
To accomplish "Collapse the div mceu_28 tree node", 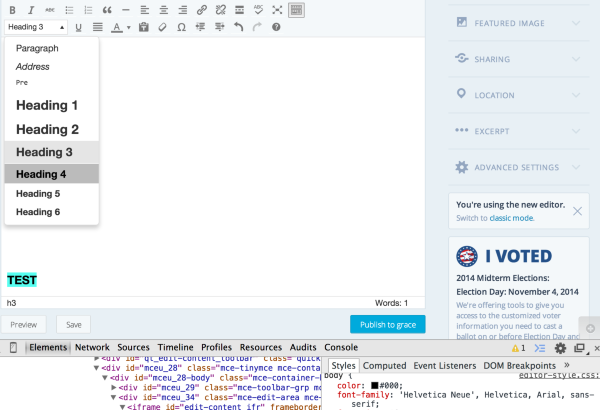I will [x=96, y=368].
